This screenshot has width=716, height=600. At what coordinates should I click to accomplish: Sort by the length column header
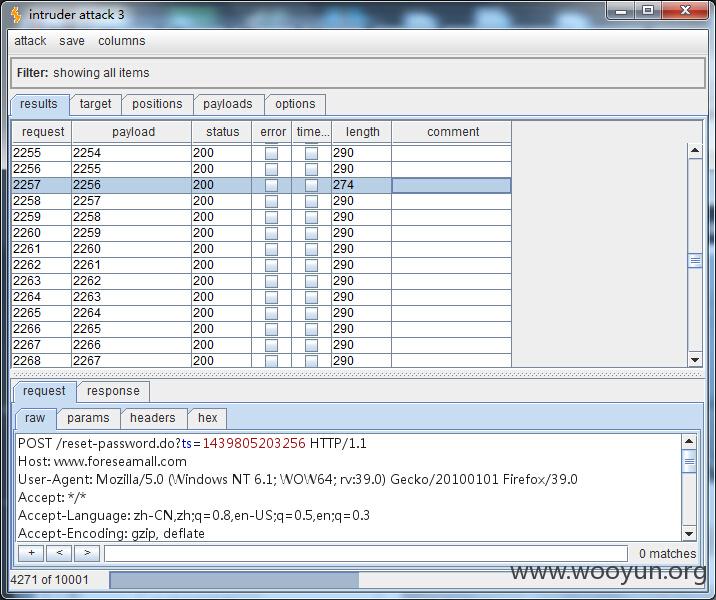point(362,132)
